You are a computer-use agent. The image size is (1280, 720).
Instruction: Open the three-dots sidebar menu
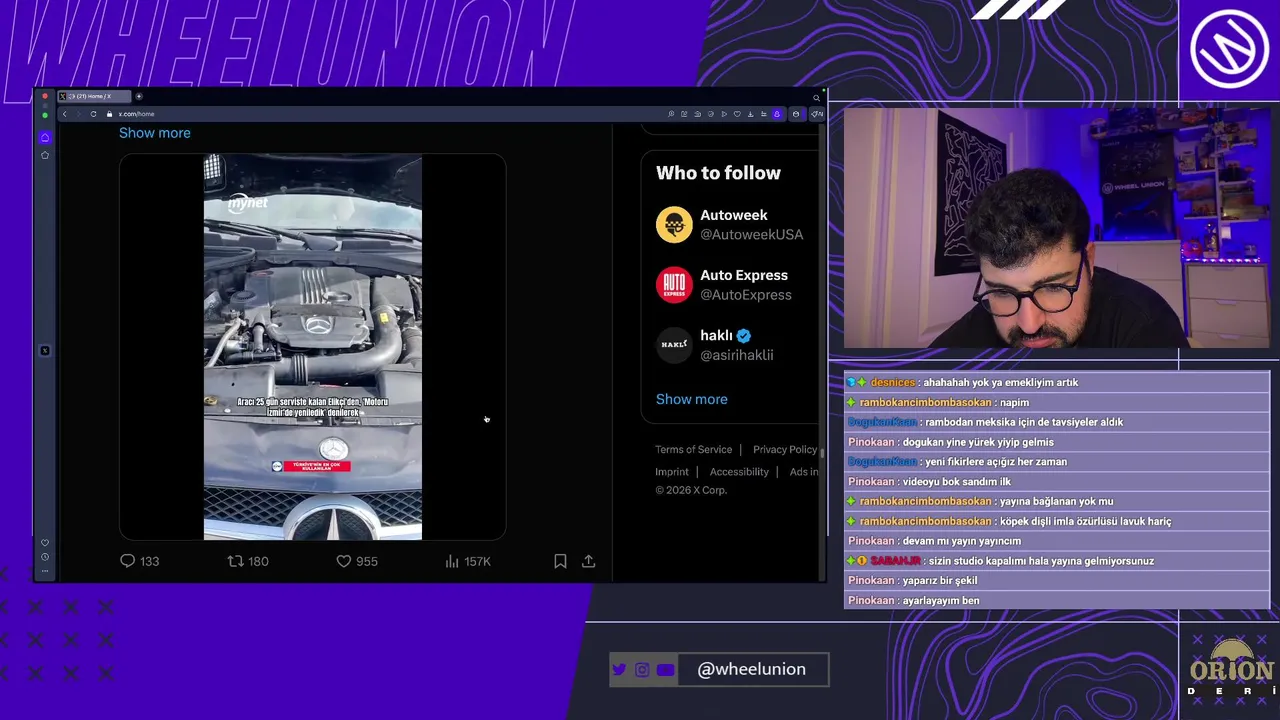[45, 571]
